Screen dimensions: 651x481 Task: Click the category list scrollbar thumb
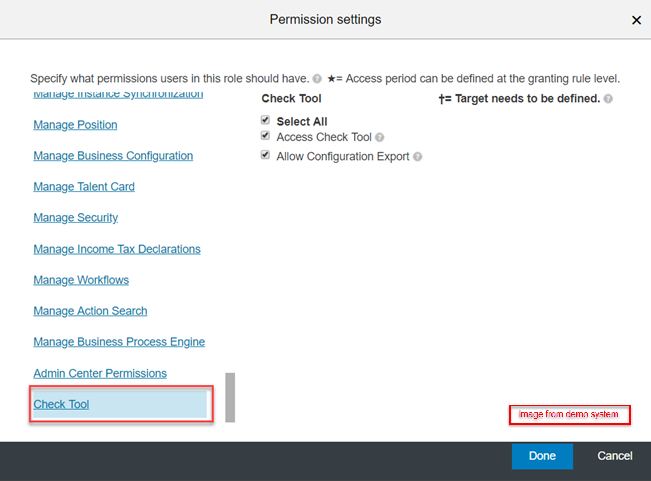230,398
